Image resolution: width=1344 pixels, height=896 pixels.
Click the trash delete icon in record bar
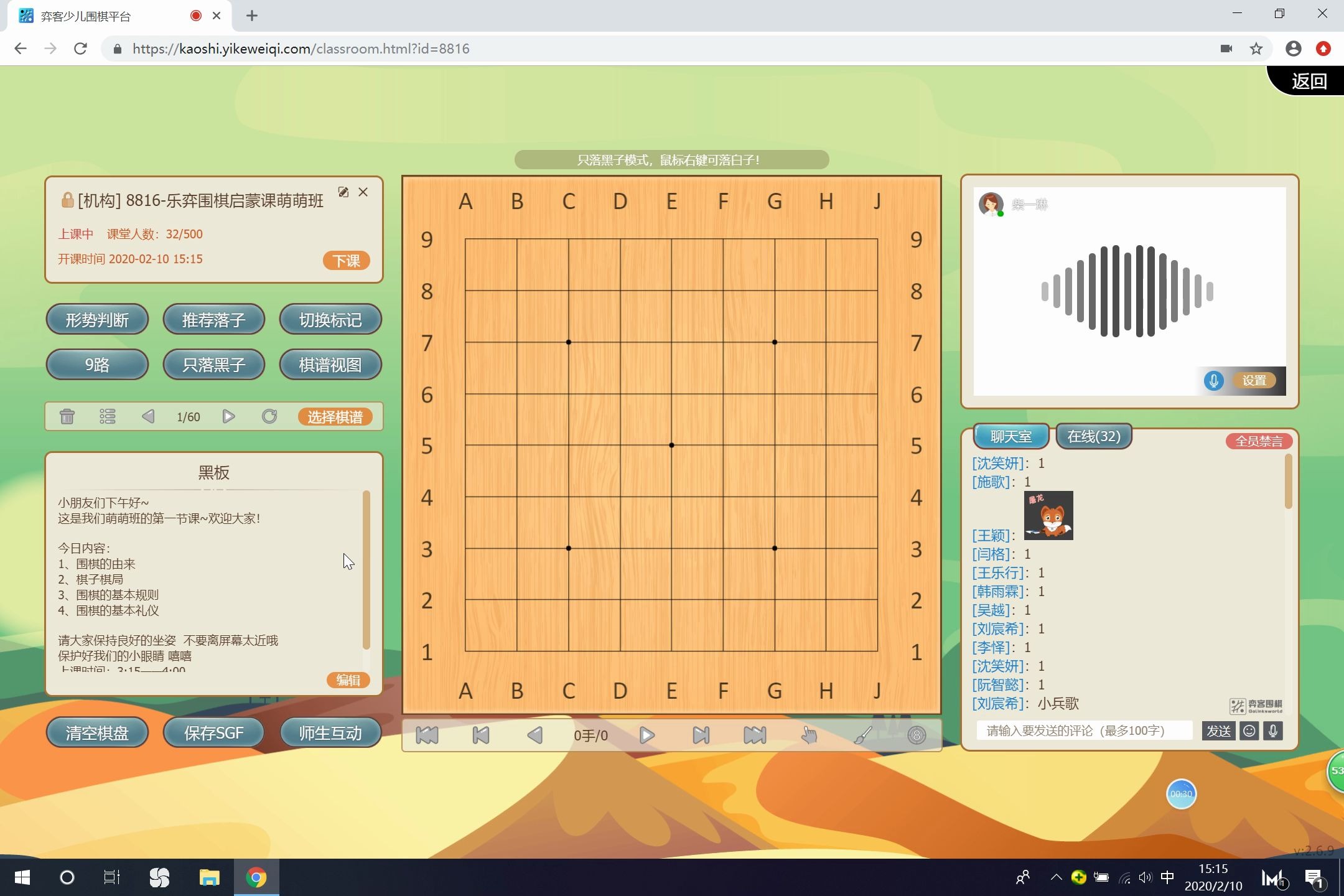tap(67, 416)
